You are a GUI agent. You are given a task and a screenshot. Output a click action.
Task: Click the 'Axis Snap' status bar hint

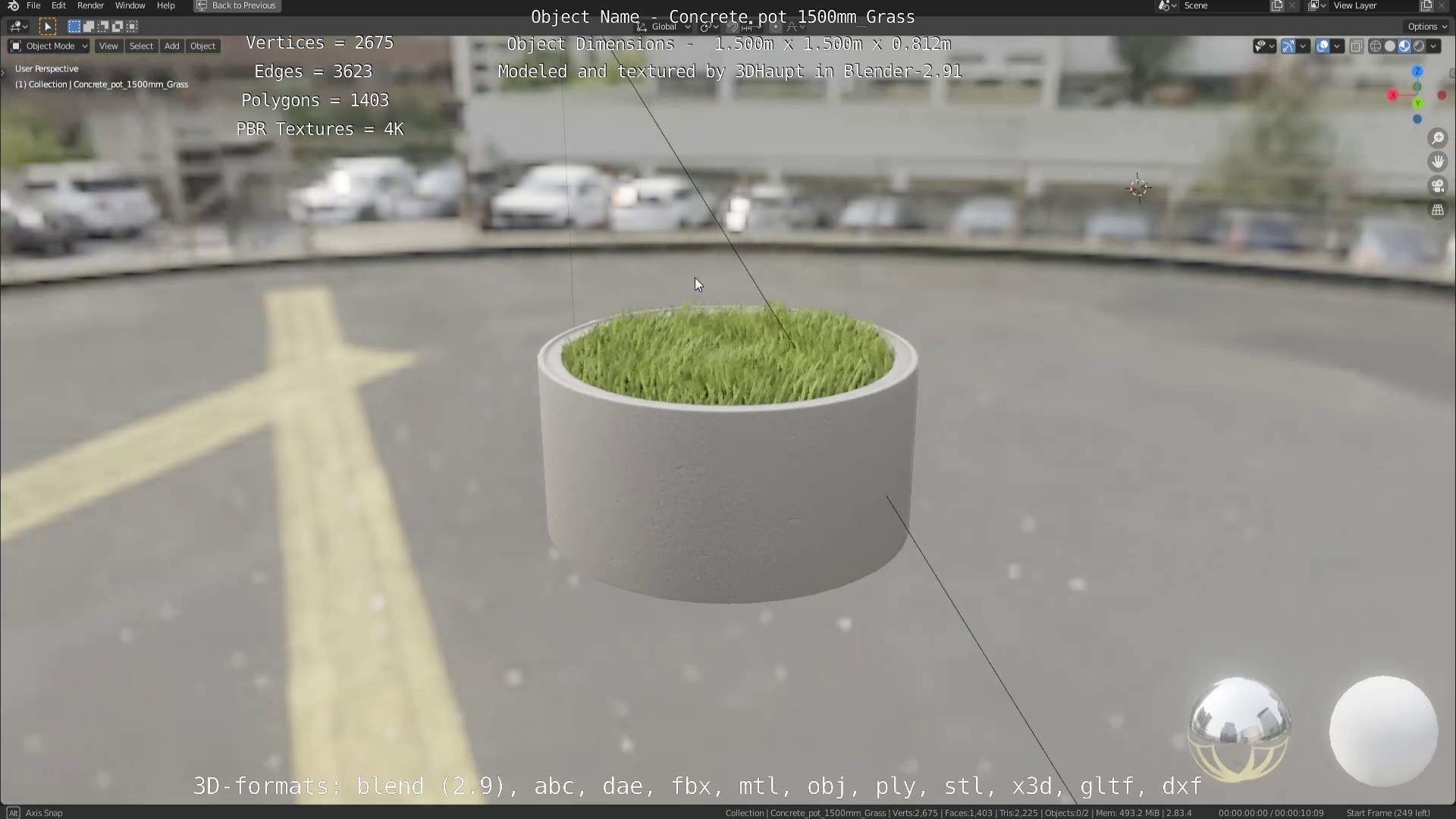click(x=44, y=813)
